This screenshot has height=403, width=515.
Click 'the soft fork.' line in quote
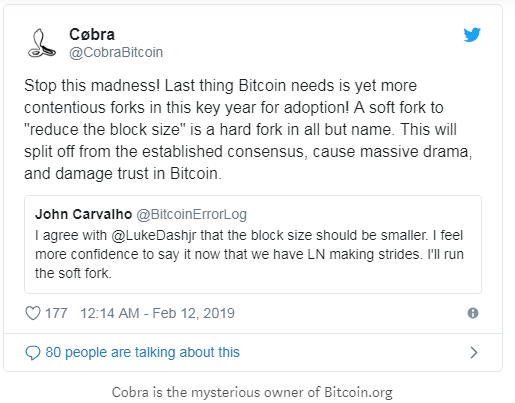(x=73, y=273)
